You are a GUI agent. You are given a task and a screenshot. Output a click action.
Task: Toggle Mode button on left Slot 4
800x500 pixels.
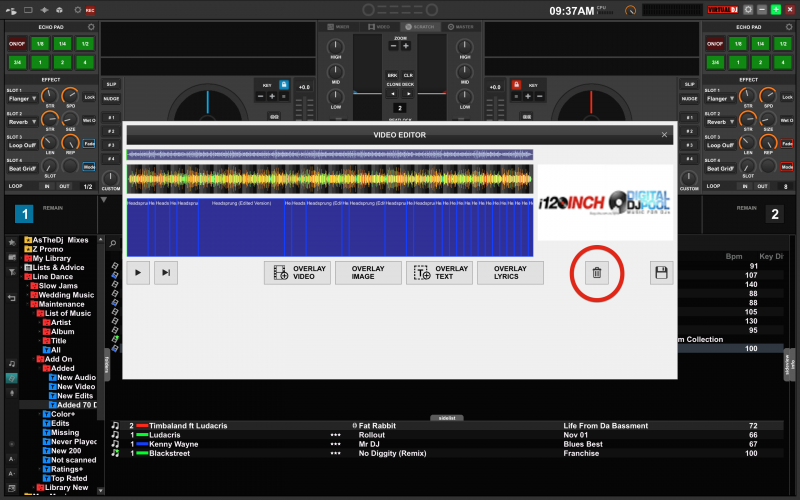coord(89,167)
